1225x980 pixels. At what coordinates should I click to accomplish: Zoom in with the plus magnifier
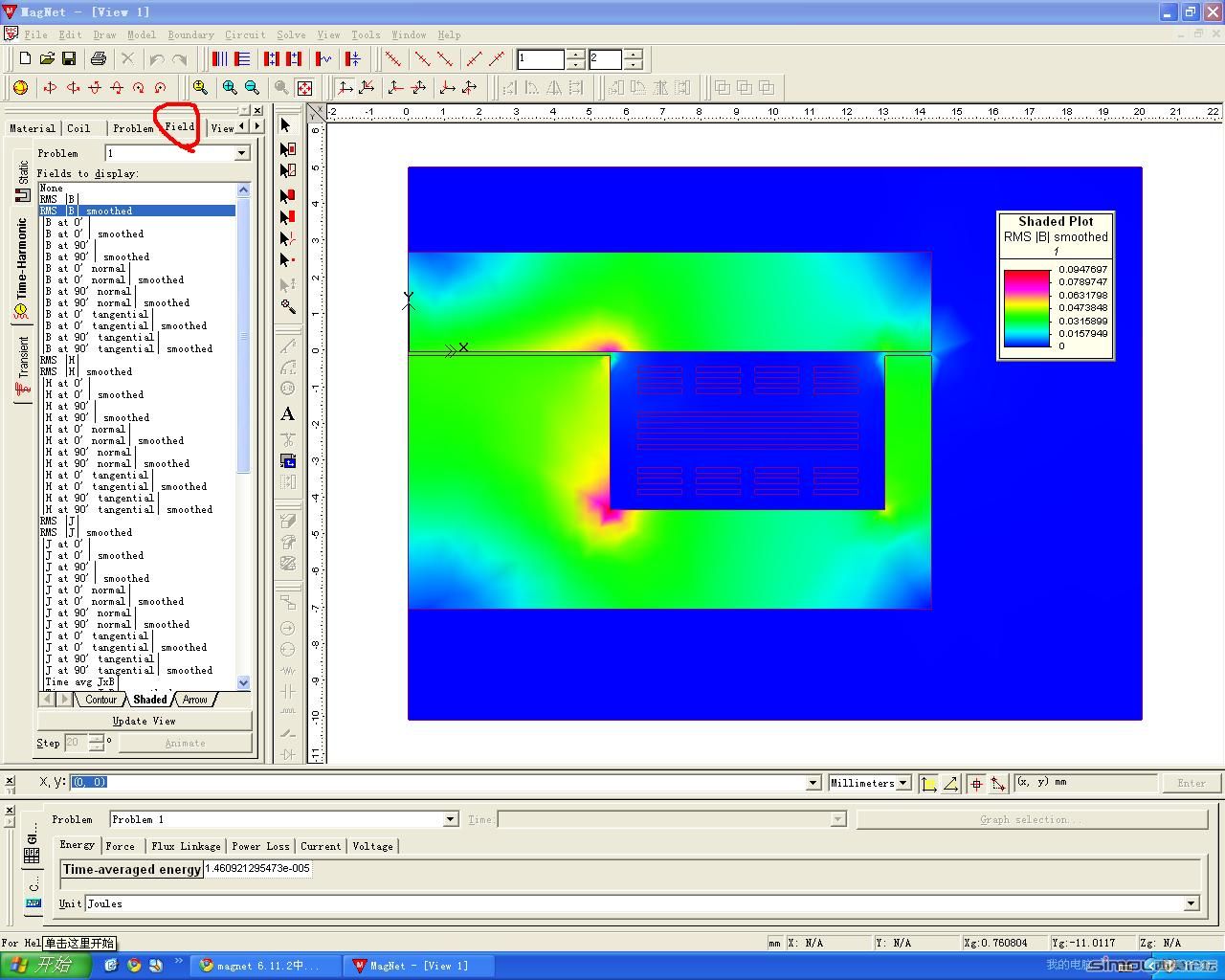pyautogui.click(x=230, y=87)
